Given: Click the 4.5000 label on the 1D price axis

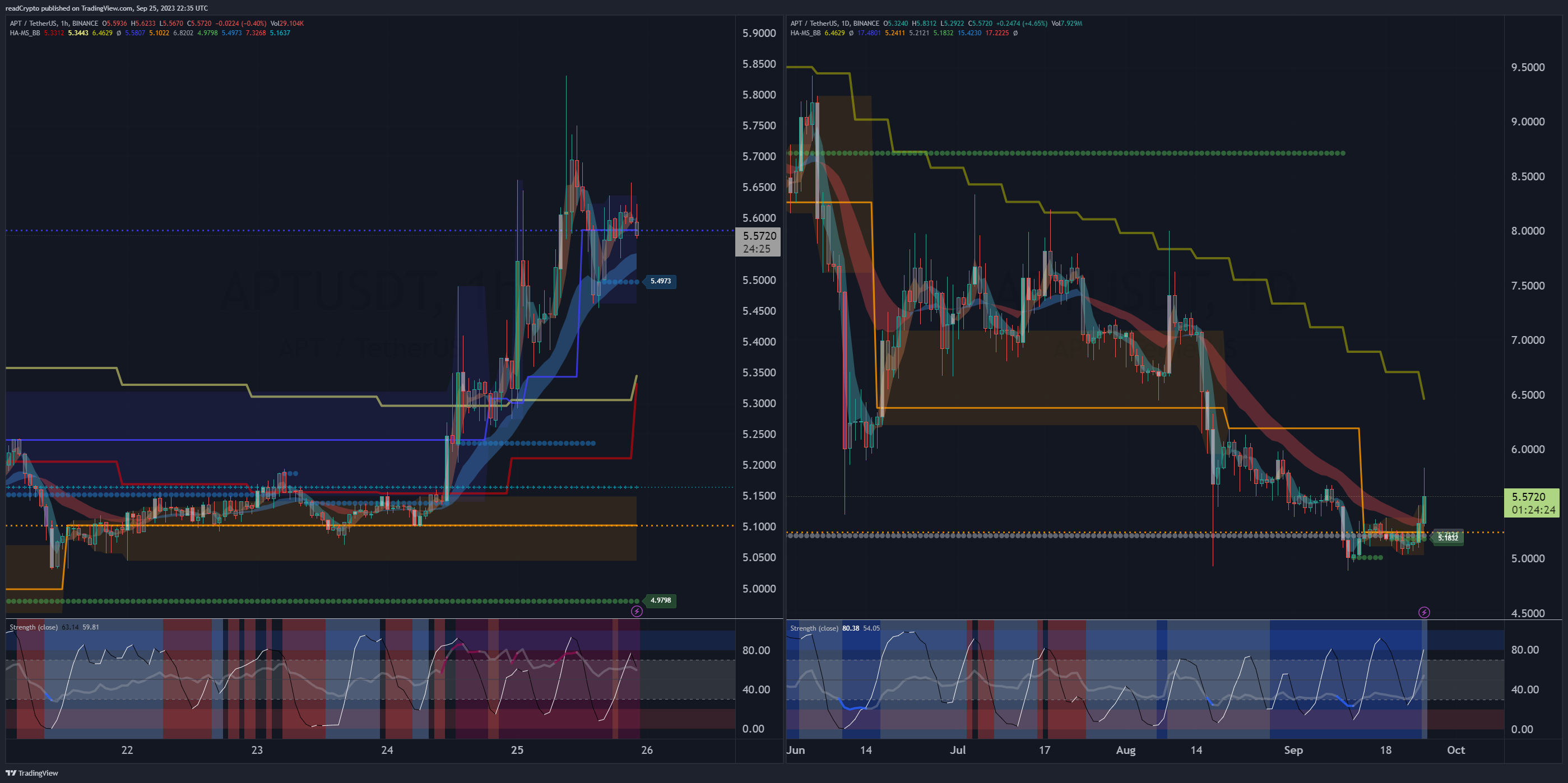Looking at the screenshot, I should (x=1528, y=613).
